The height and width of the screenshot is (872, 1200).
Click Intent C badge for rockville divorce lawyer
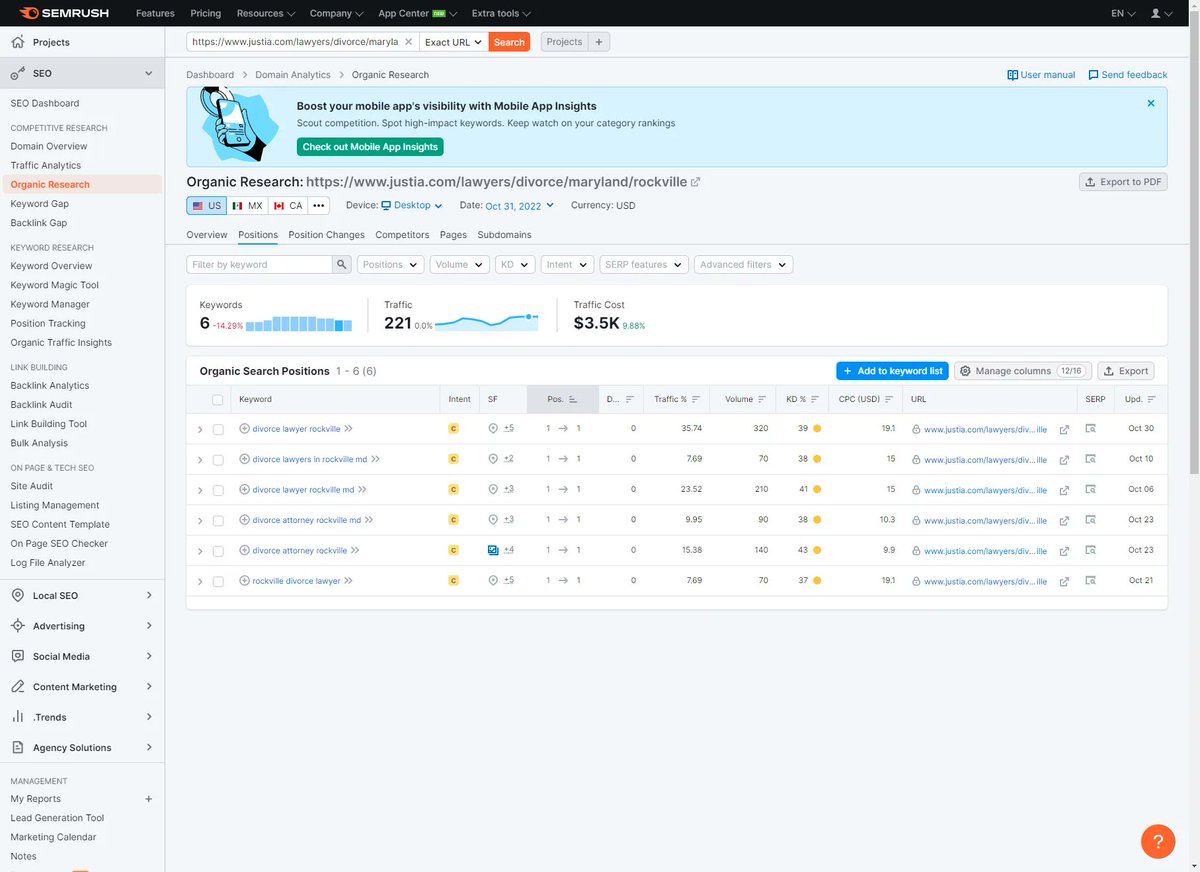click(453, 581)
